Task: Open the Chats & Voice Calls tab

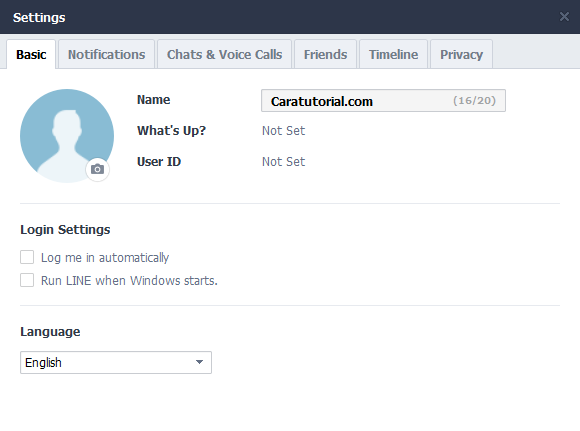Action: click(225, 54)
